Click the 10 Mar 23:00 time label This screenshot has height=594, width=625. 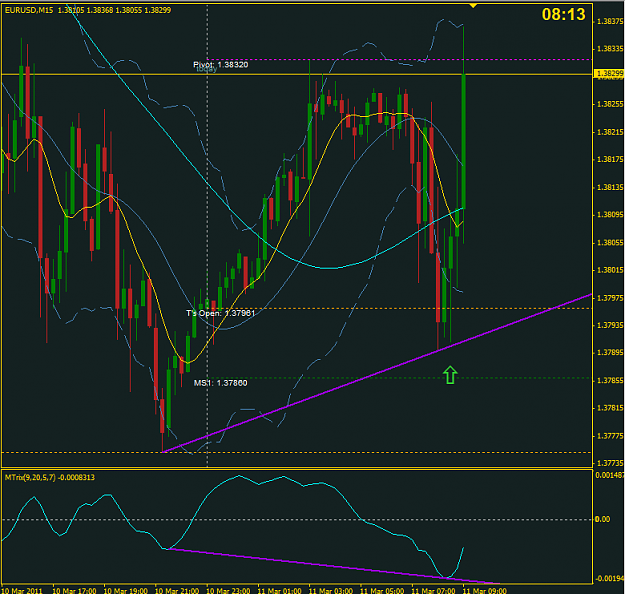click(228, 590)
